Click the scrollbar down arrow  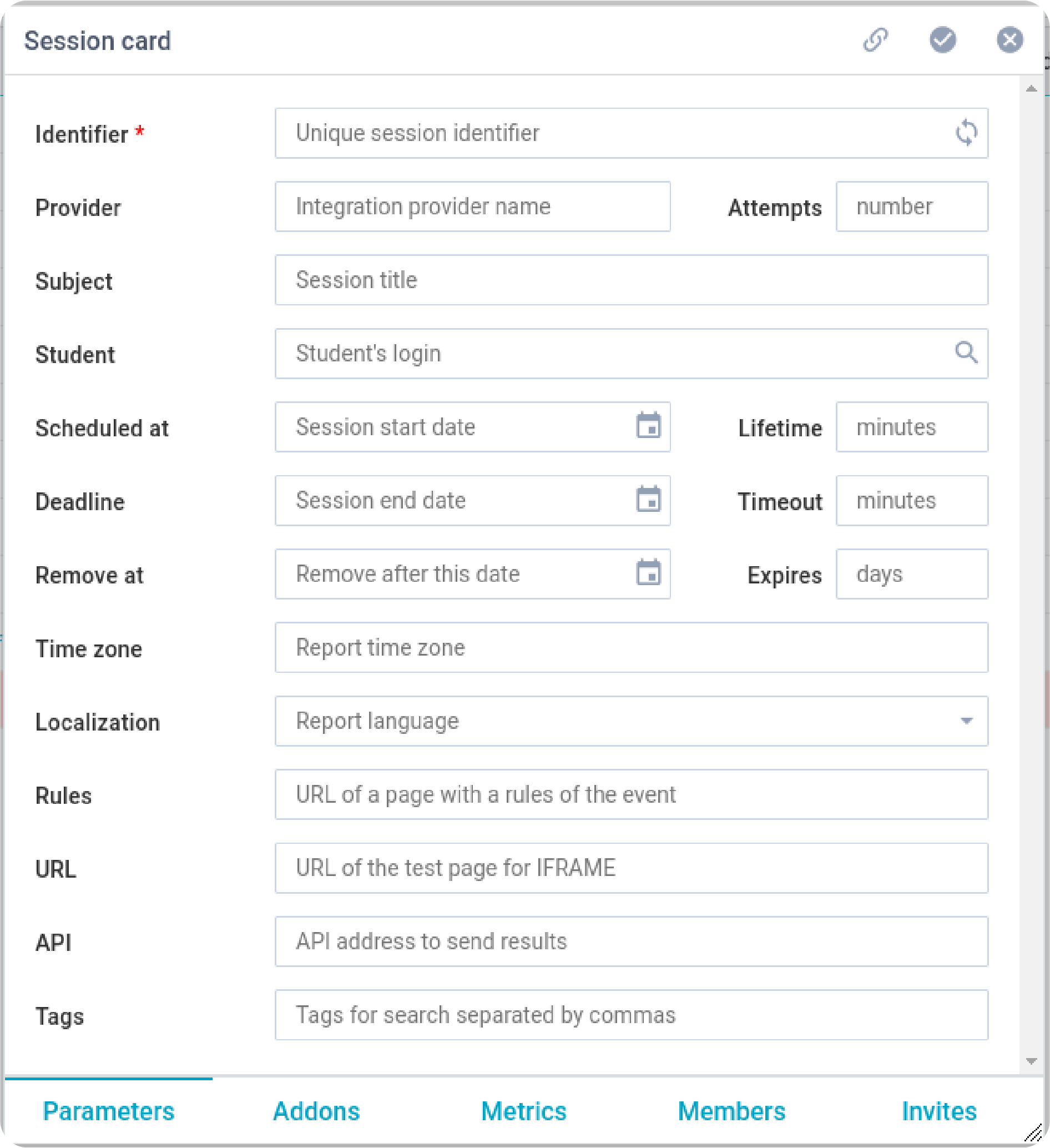(x=1031, y=1061)
